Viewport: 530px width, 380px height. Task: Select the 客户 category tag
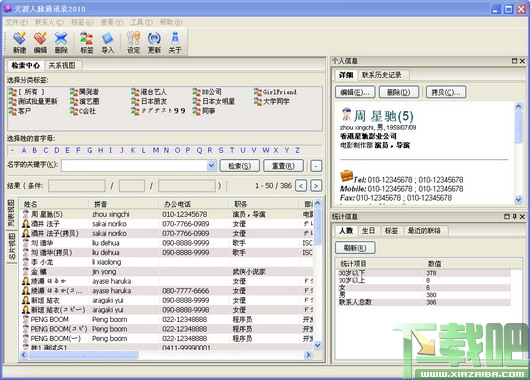pyautogui.click(x=20, y=111)
